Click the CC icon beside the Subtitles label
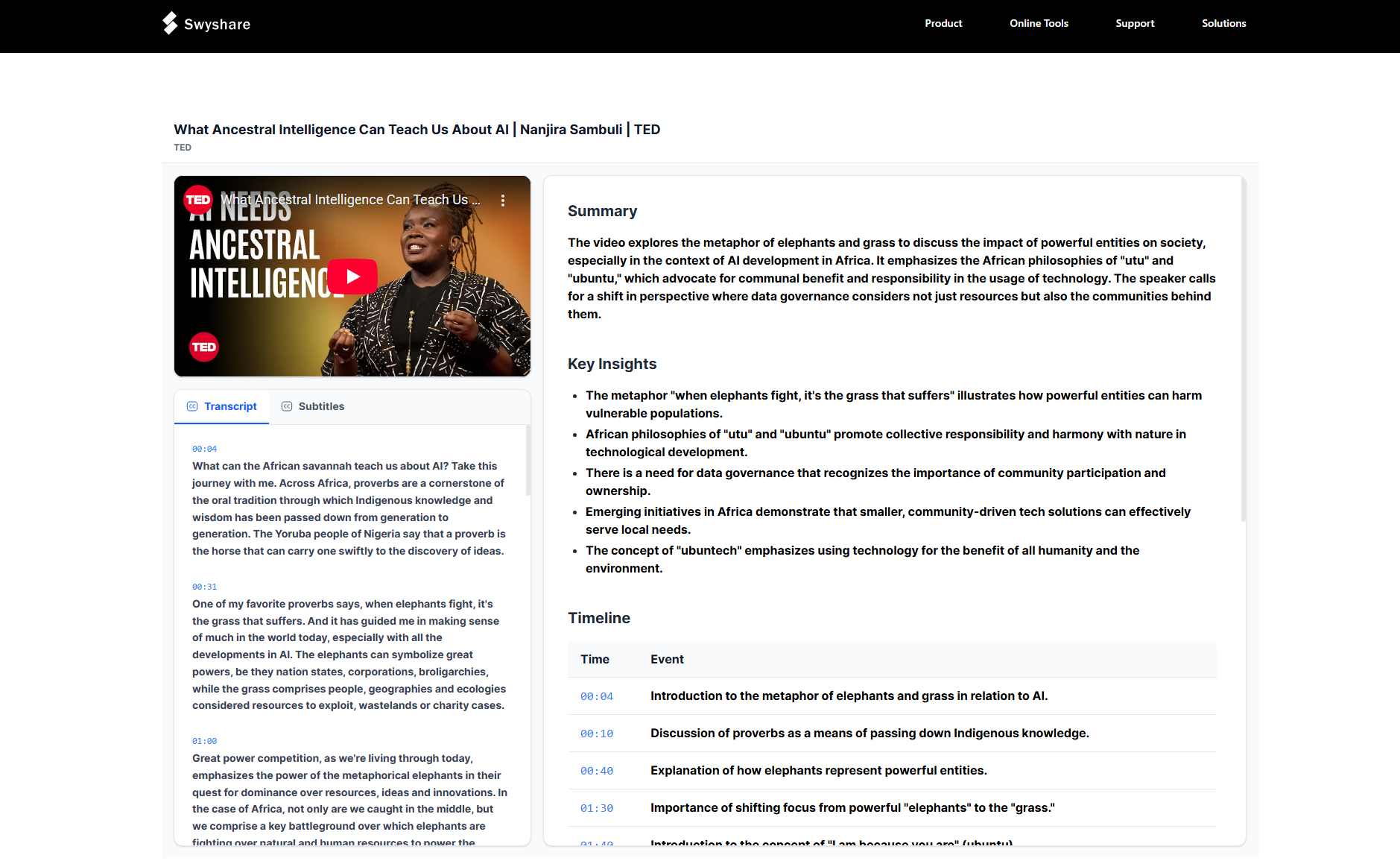 pos(287,406)
